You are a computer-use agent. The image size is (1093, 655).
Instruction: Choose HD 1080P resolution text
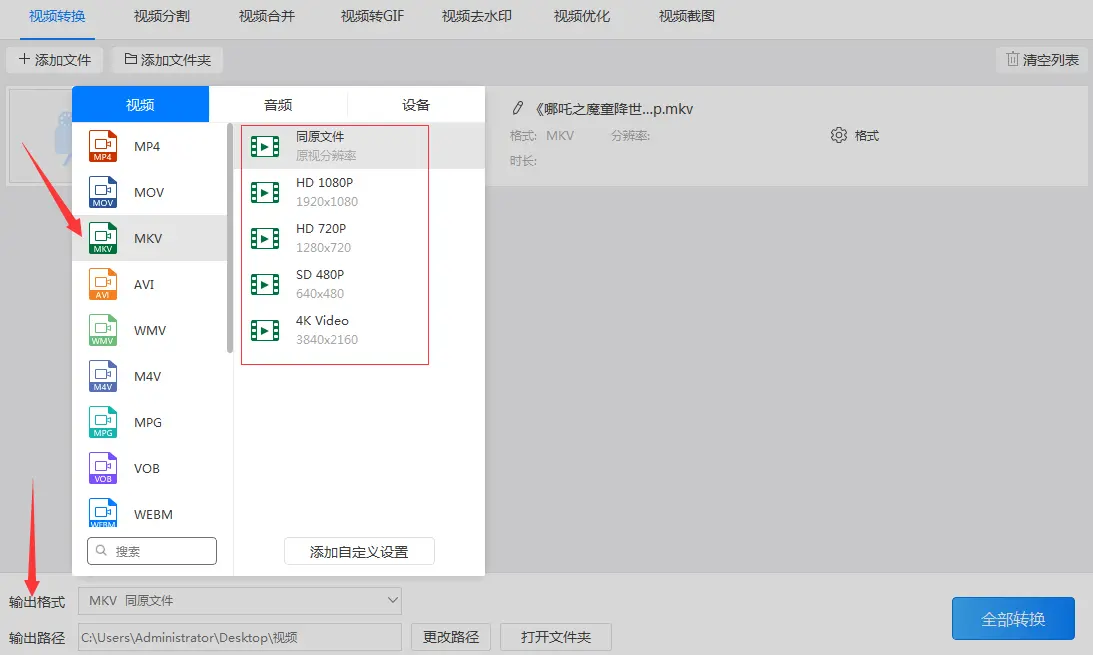coord(324,183)
